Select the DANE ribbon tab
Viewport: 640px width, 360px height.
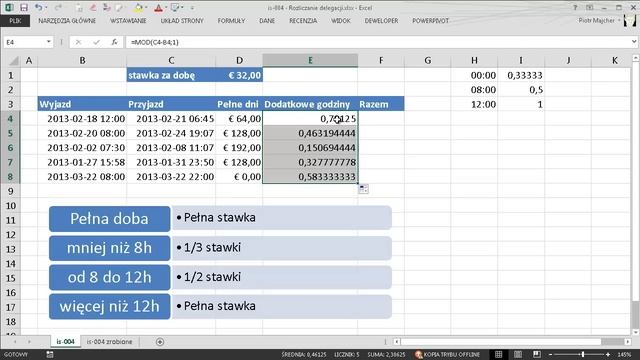[x=267, y=20]
